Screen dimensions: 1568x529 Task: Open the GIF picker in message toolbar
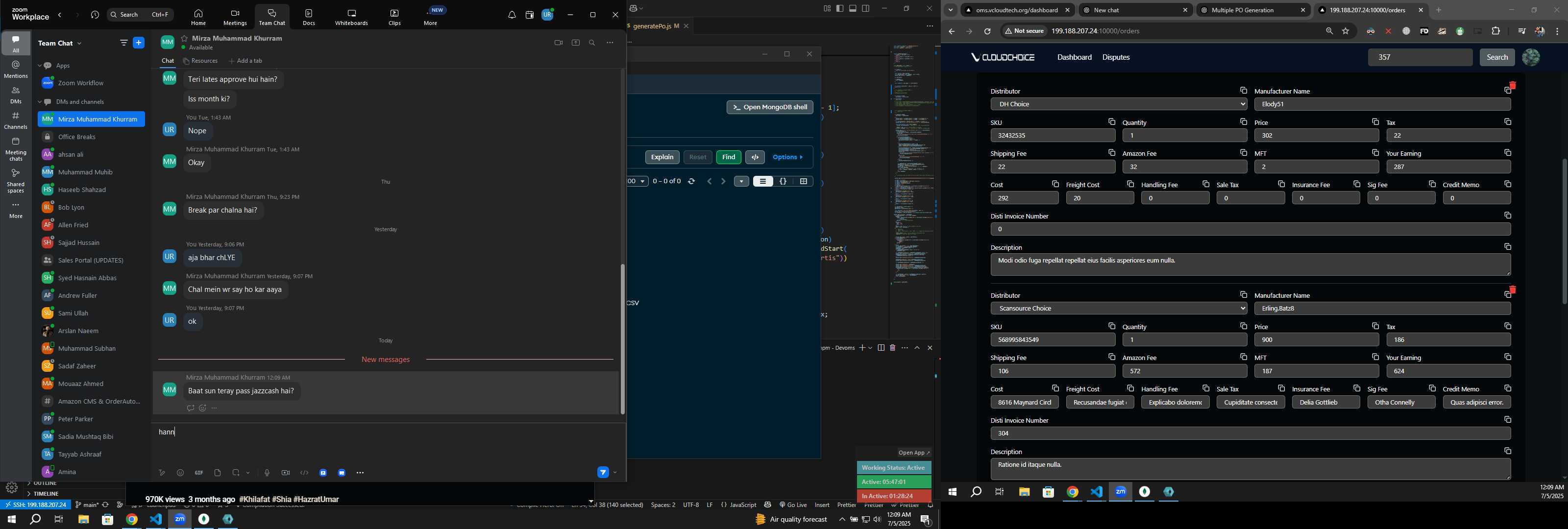coord(199,473)
